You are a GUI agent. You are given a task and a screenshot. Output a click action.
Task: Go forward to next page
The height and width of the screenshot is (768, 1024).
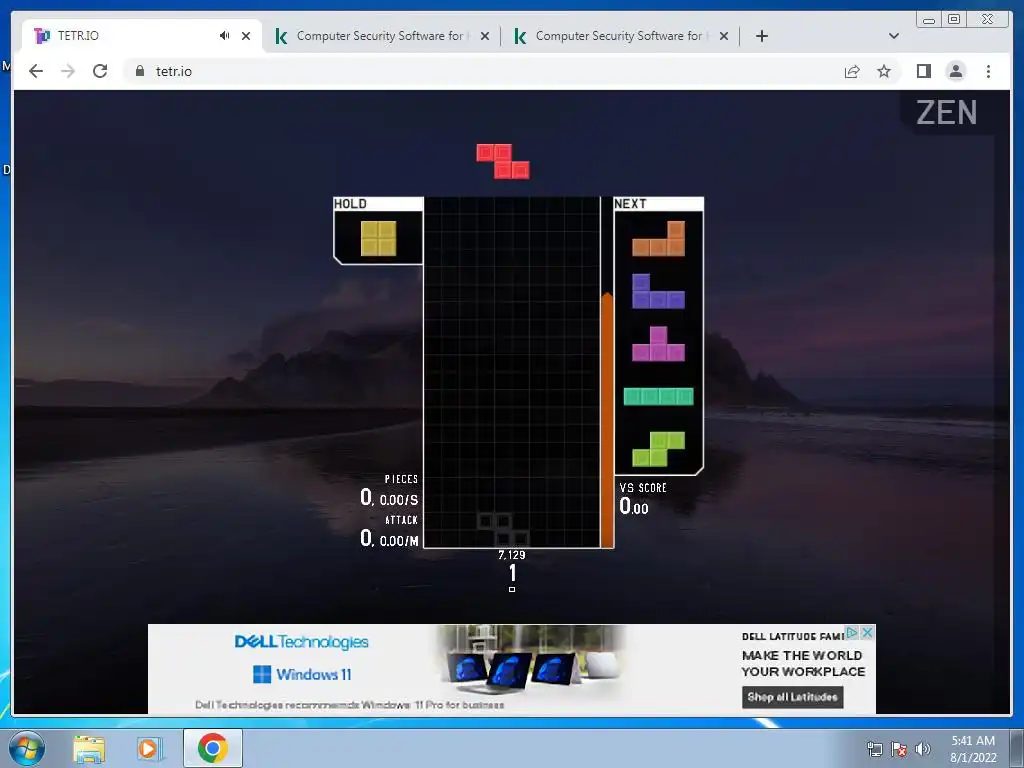[x=68, y=71]
